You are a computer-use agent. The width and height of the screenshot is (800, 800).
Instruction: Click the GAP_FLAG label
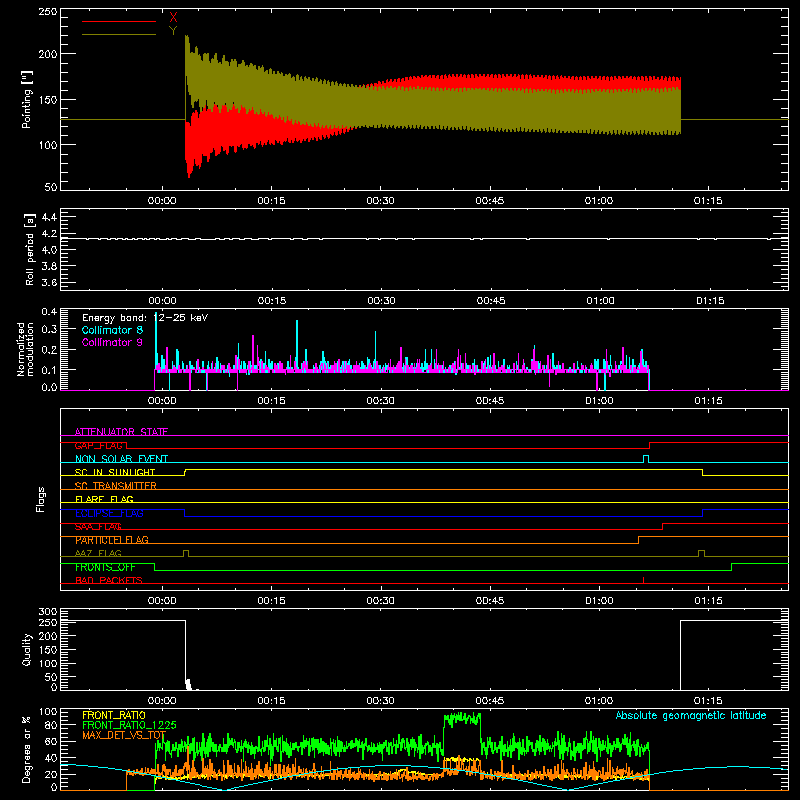tap(98, 445)
